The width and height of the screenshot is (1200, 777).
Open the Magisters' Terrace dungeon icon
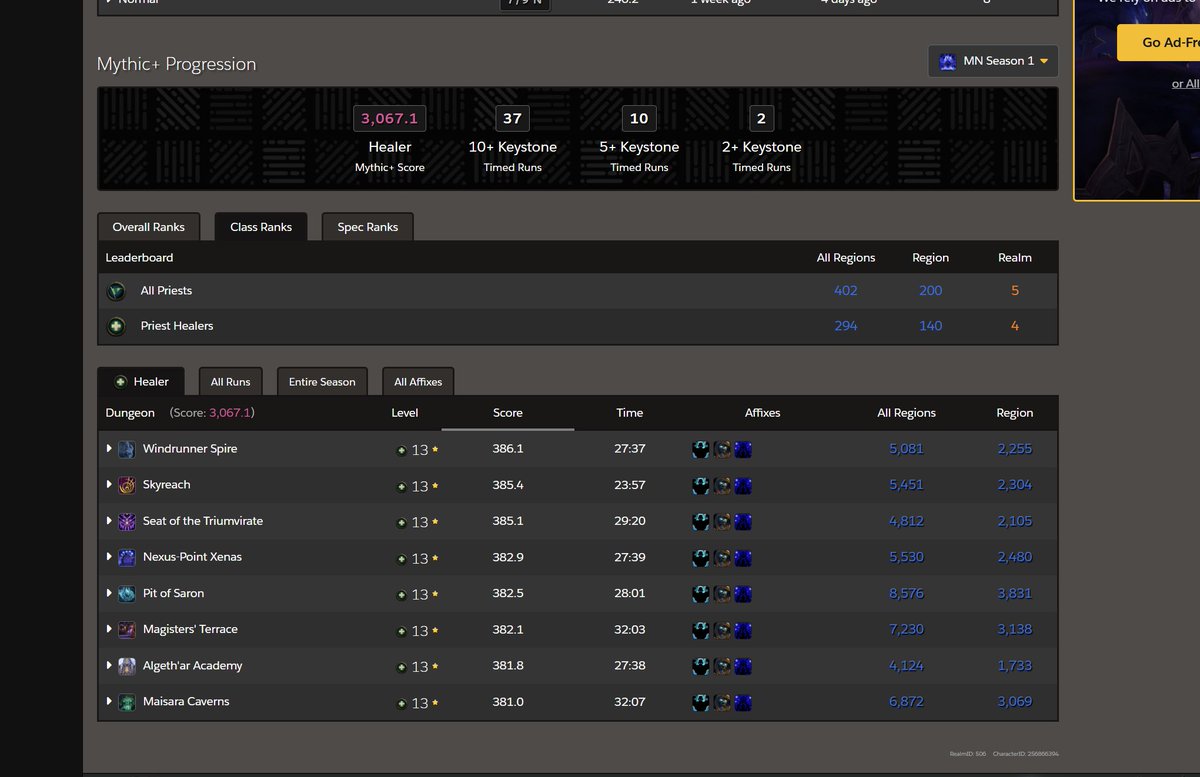[127, 630]
